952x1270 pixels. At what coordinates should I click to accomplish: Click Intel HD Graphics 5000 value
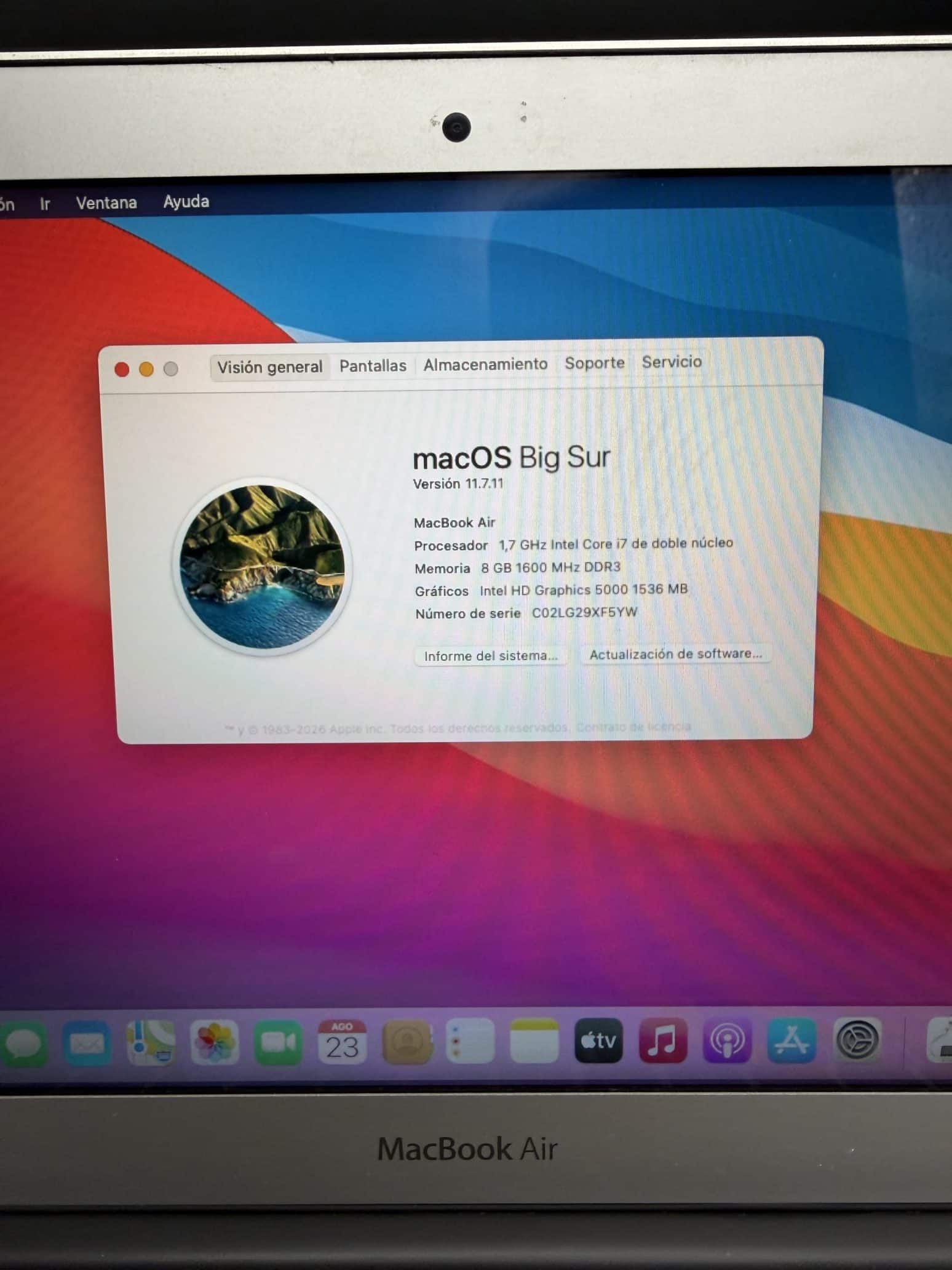[584, 589]
